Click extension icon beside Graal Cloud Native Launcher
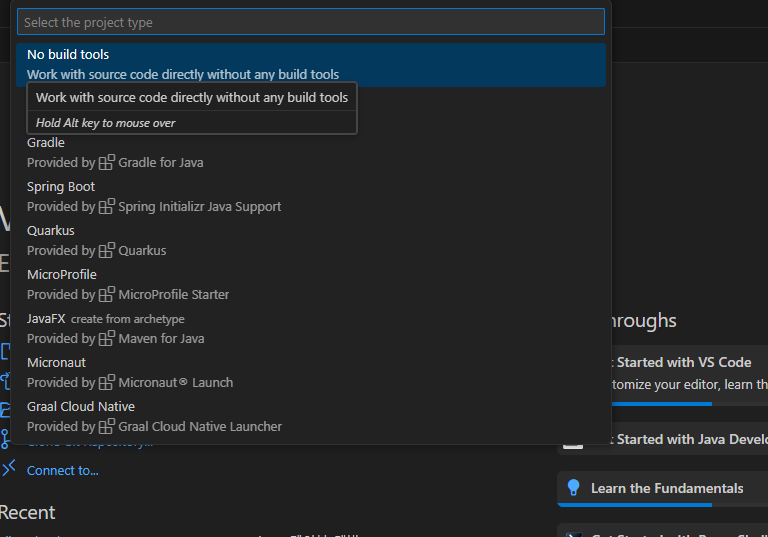Screen dimensions: 768x537 click(107, 426)
